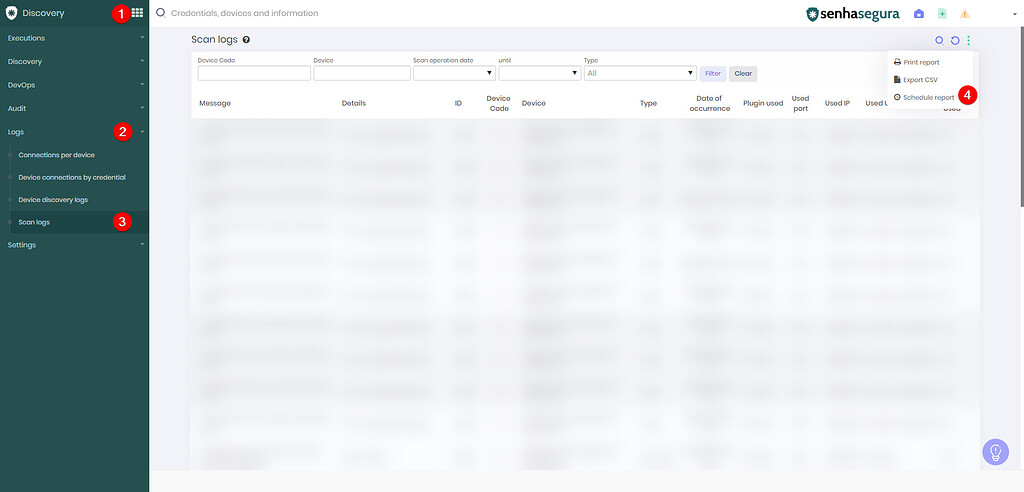Click the green new document plus icon
The image size is (1024, 492).
coord(942,14)
